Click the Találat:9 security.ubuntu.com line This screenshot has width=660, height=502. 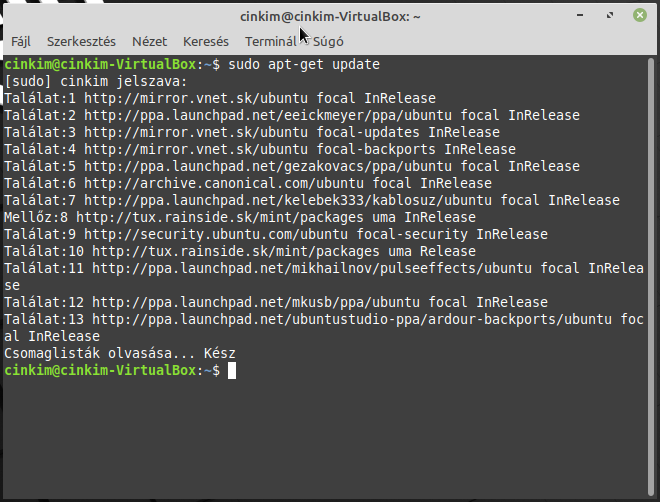coord(276,234)
